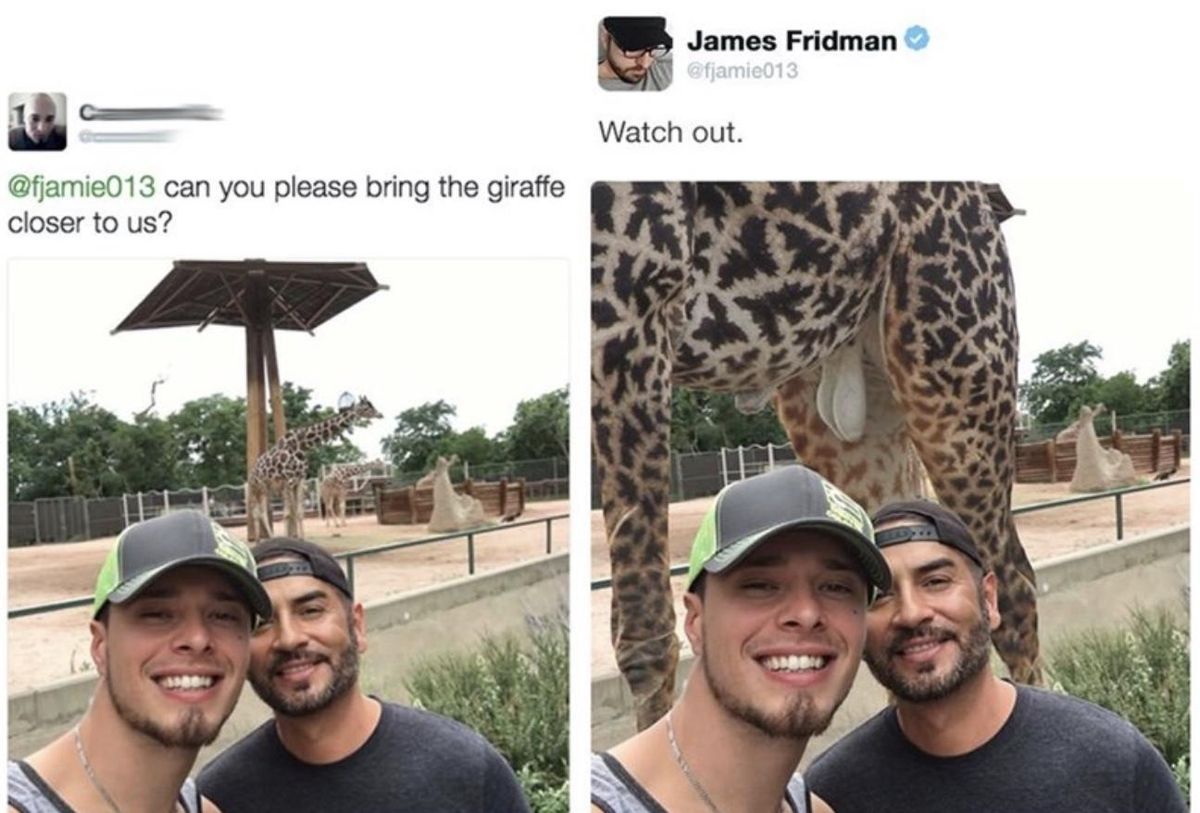Open the requester's small profile avatar

coord(37,122)
